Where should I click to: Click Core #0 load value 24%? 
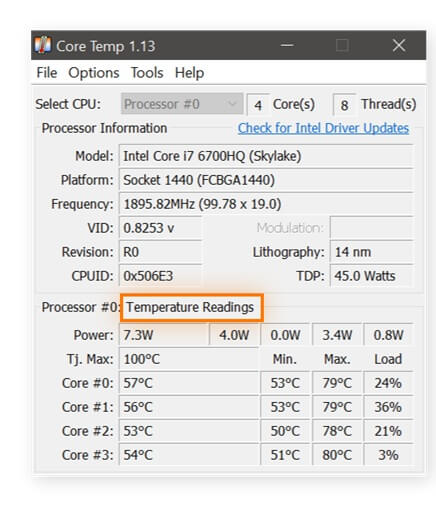(x=388, y=383)
